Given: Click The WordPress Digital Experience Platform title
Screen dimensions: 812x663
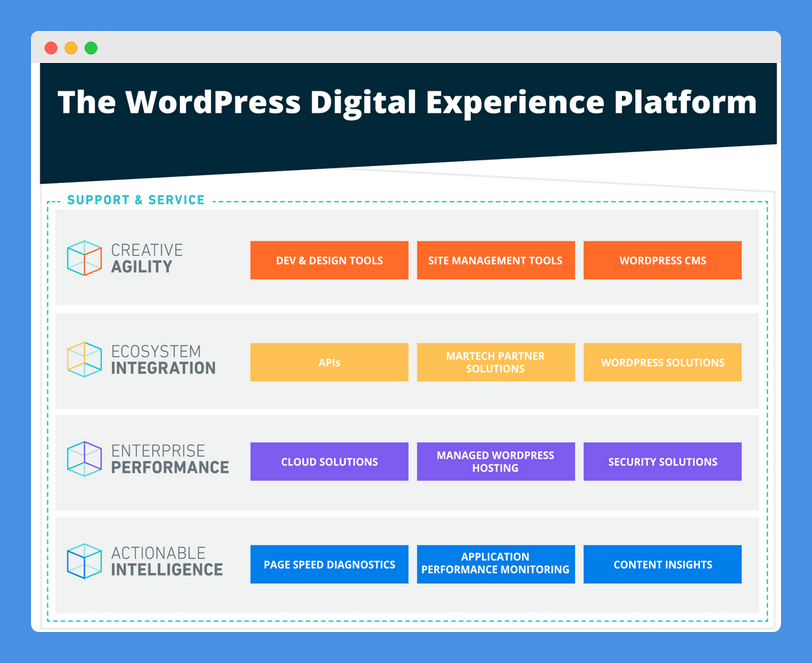Looking at the screenshot, I should 407,102.
